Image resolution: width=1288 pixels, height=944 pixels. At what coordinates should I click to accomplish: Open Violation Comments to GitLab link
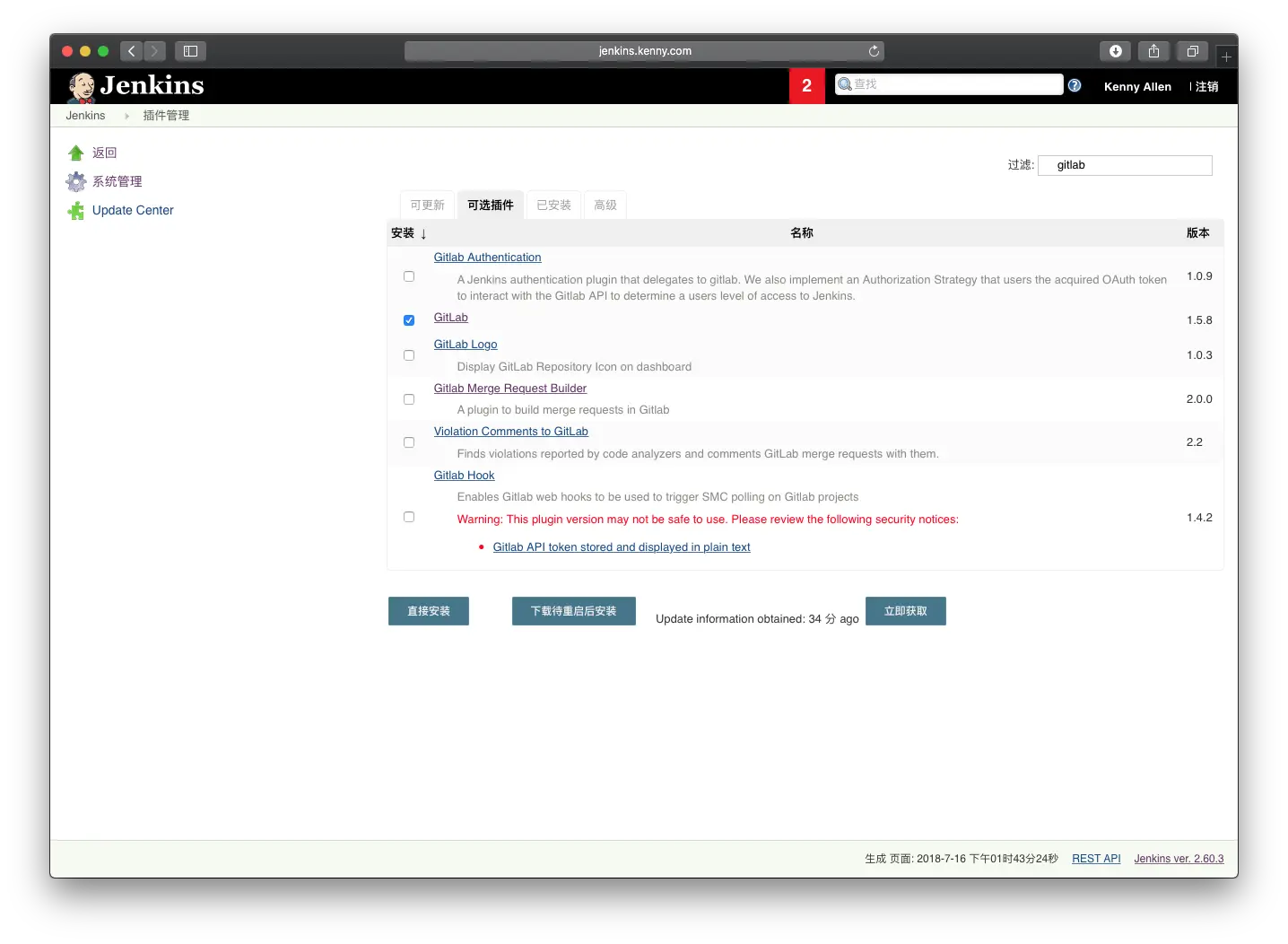point(511,432)
